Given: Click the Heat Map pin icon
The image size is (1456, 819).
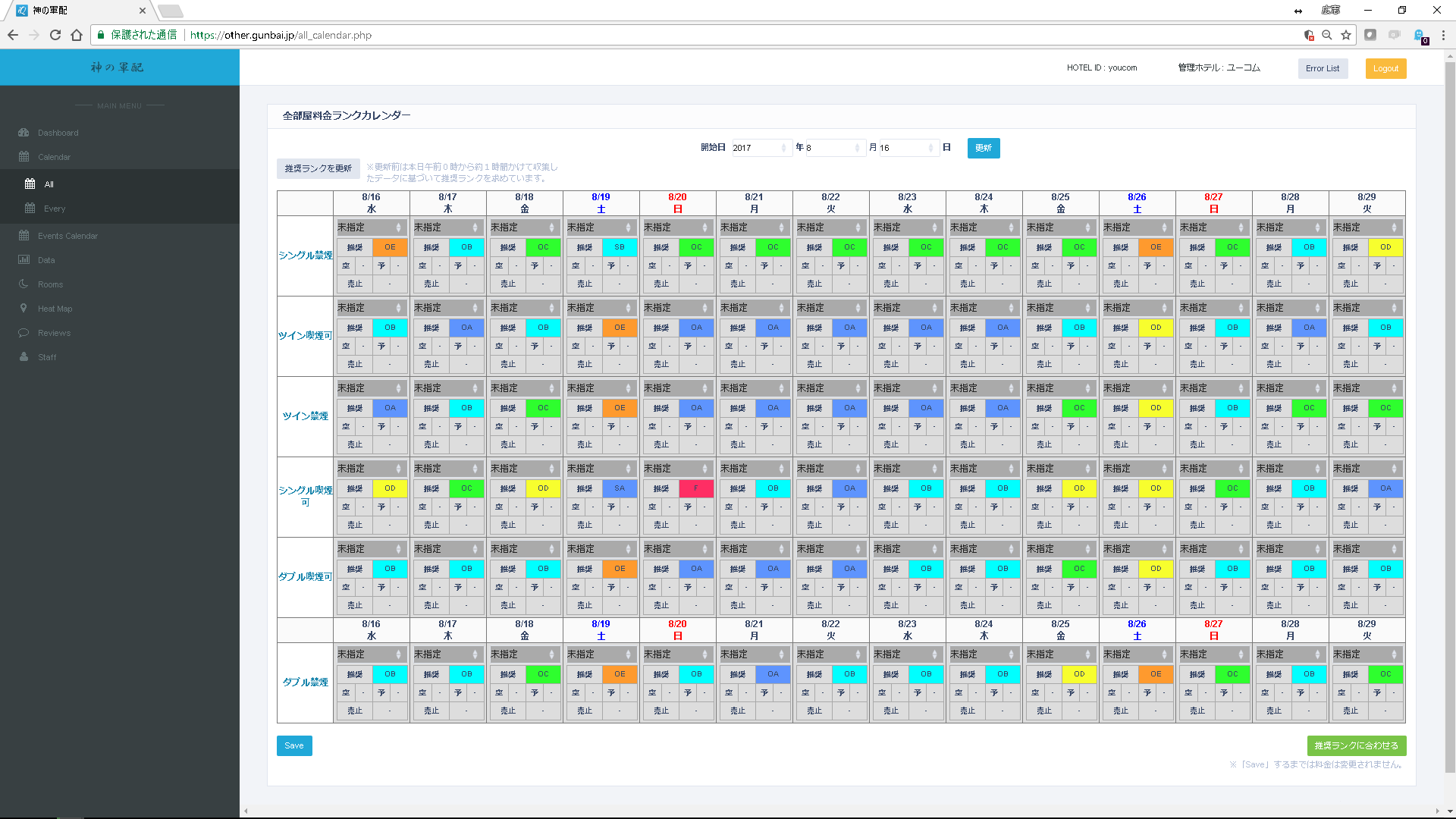Looking at the screenshot, I should (24, 309).
